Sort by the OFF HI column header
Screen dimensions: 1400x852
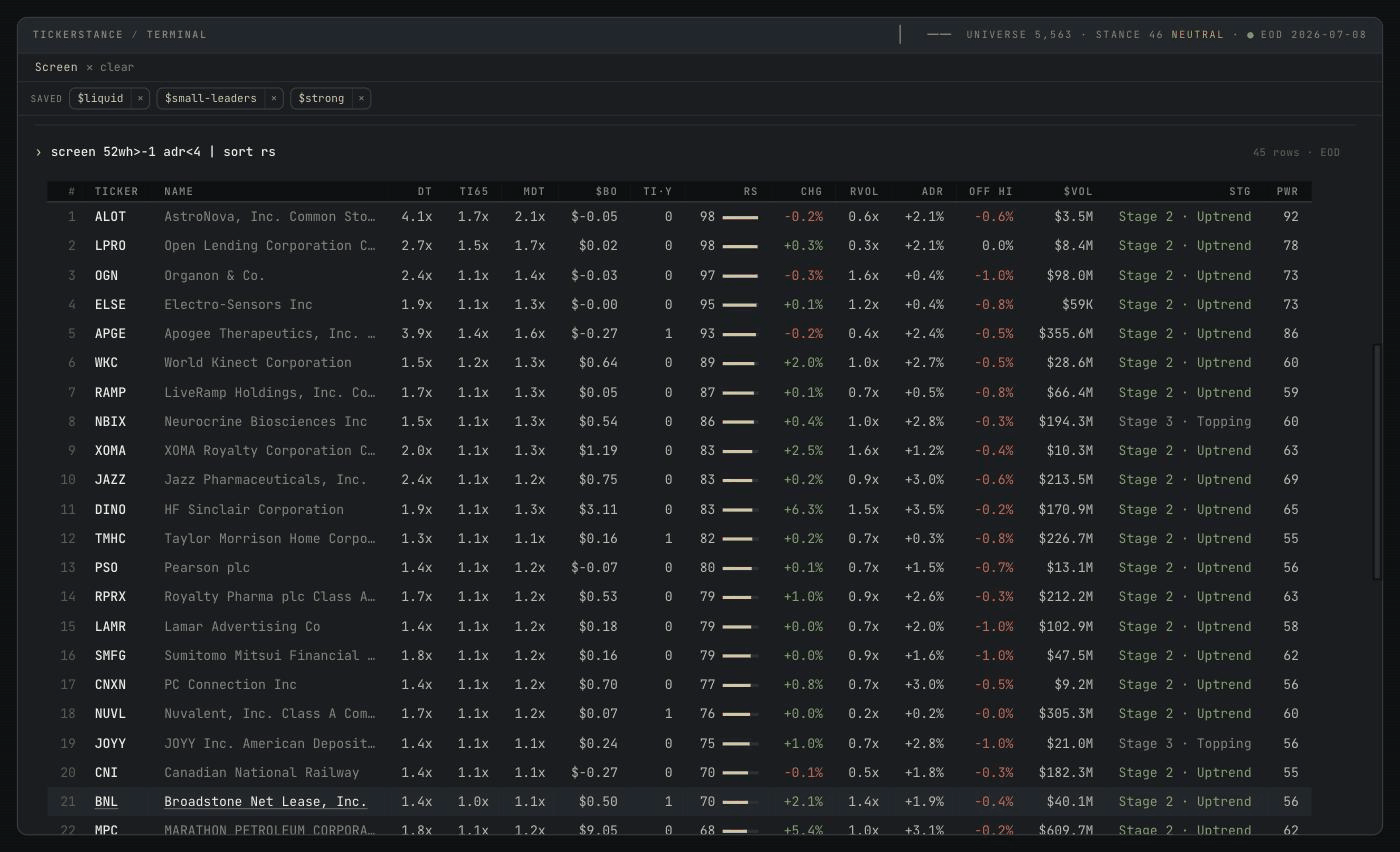click(990, 191)
